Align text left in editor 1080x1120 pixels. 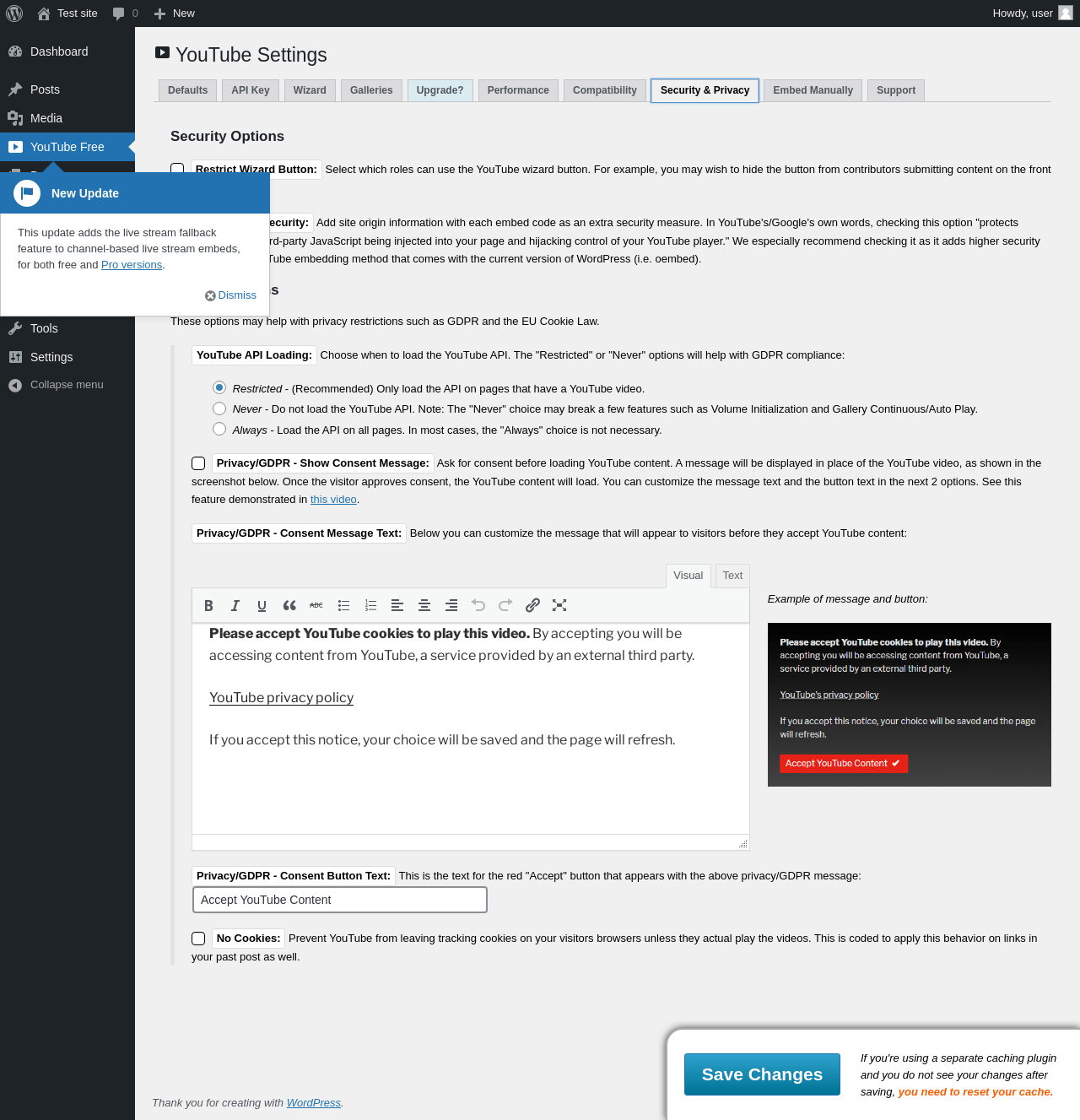click(397, 605)
